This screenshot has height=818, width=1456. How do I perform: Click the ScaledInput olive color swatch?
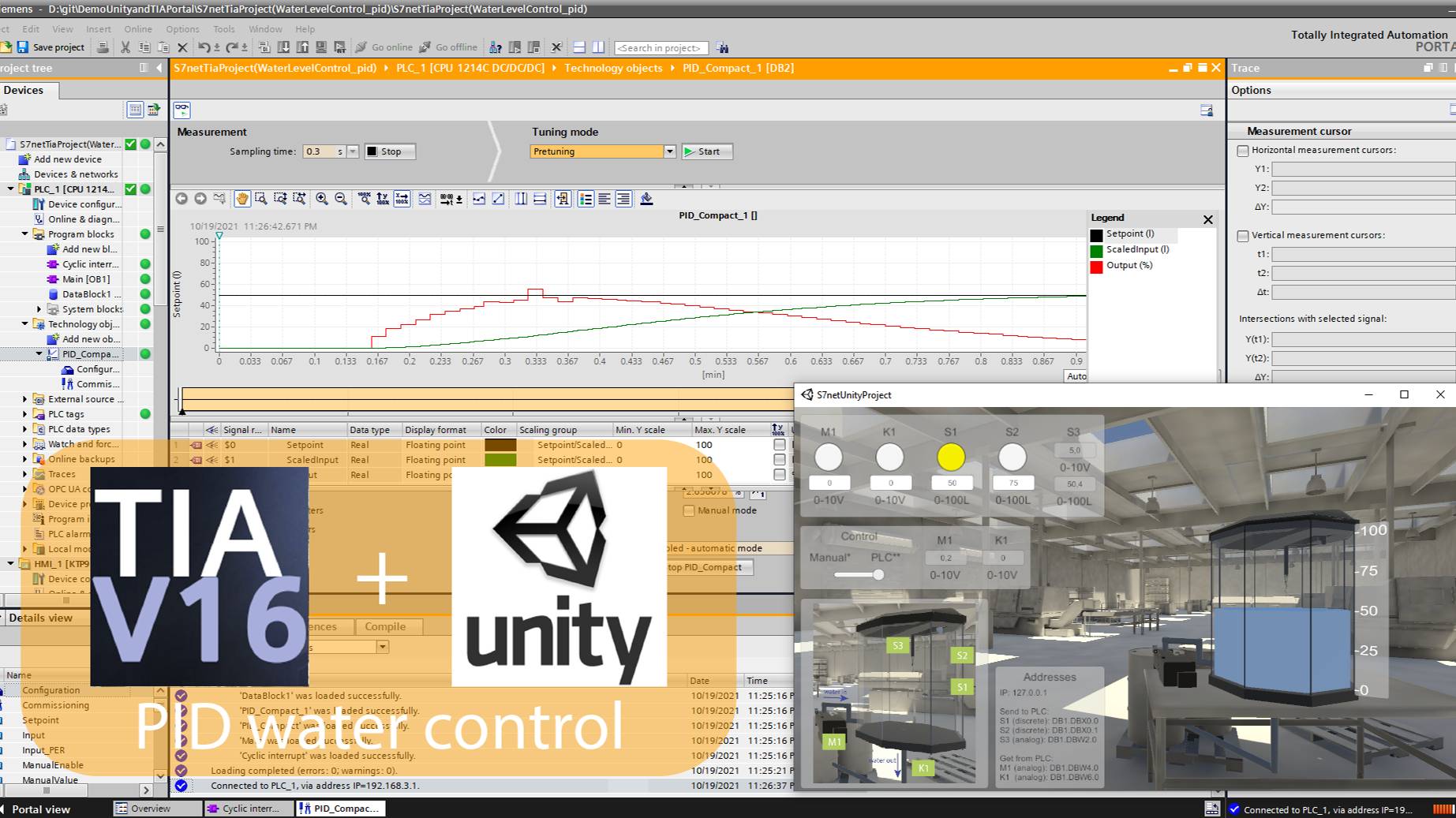coord(500,460)
